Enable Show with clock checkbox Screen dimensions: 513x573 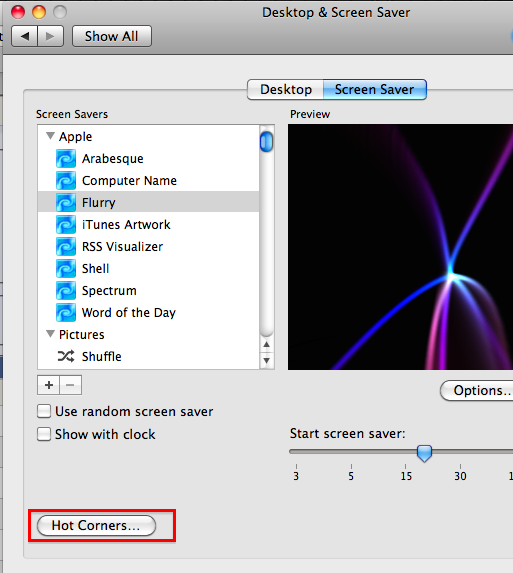pyautogui.click(x=44, y=434)
